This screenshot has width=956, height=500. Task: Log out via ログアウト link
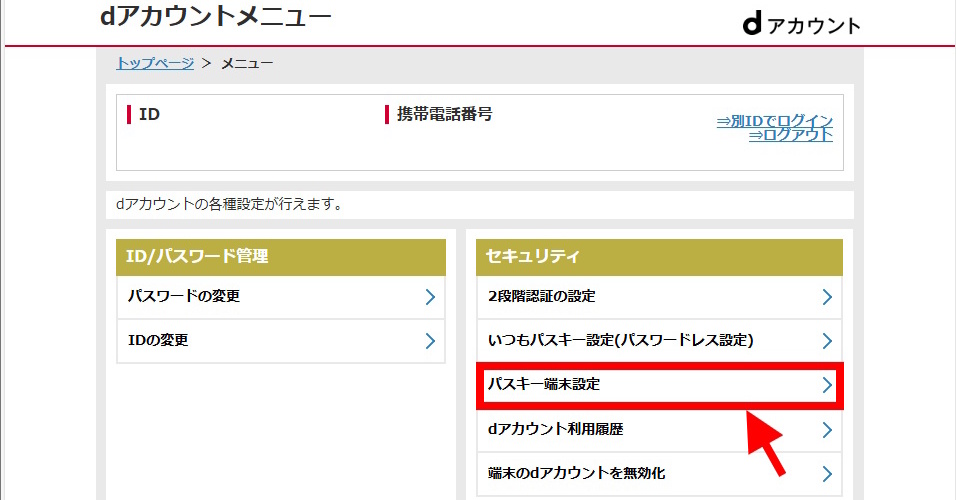(790, 135)
